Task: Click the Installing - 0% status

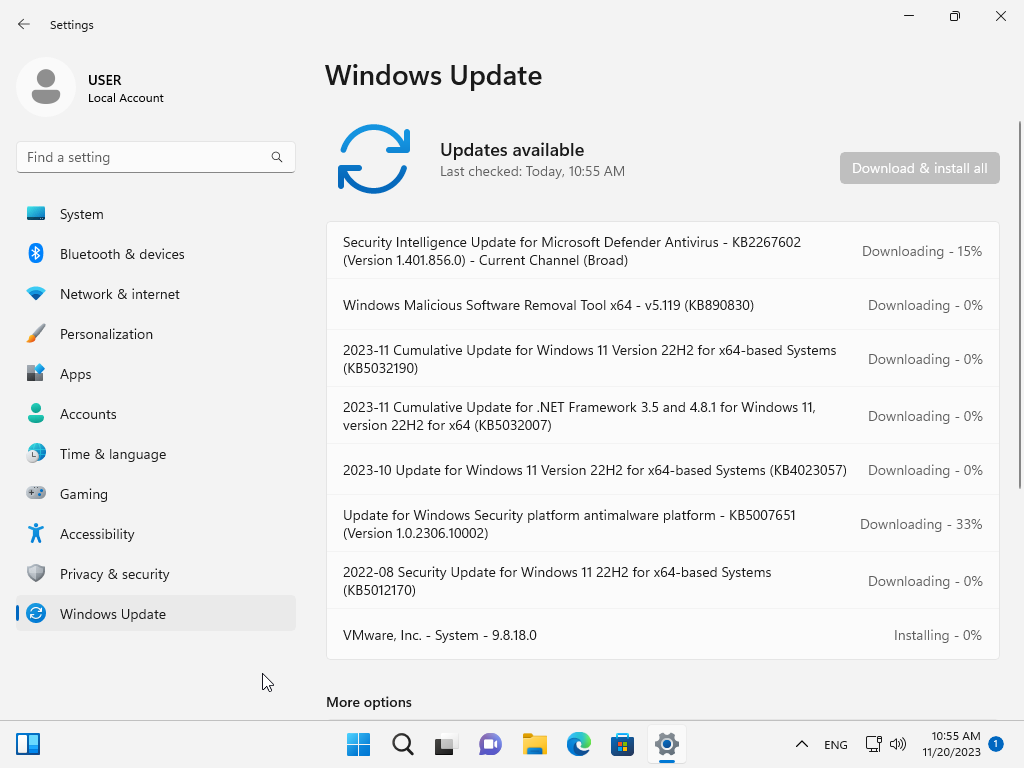Action: 937,635
